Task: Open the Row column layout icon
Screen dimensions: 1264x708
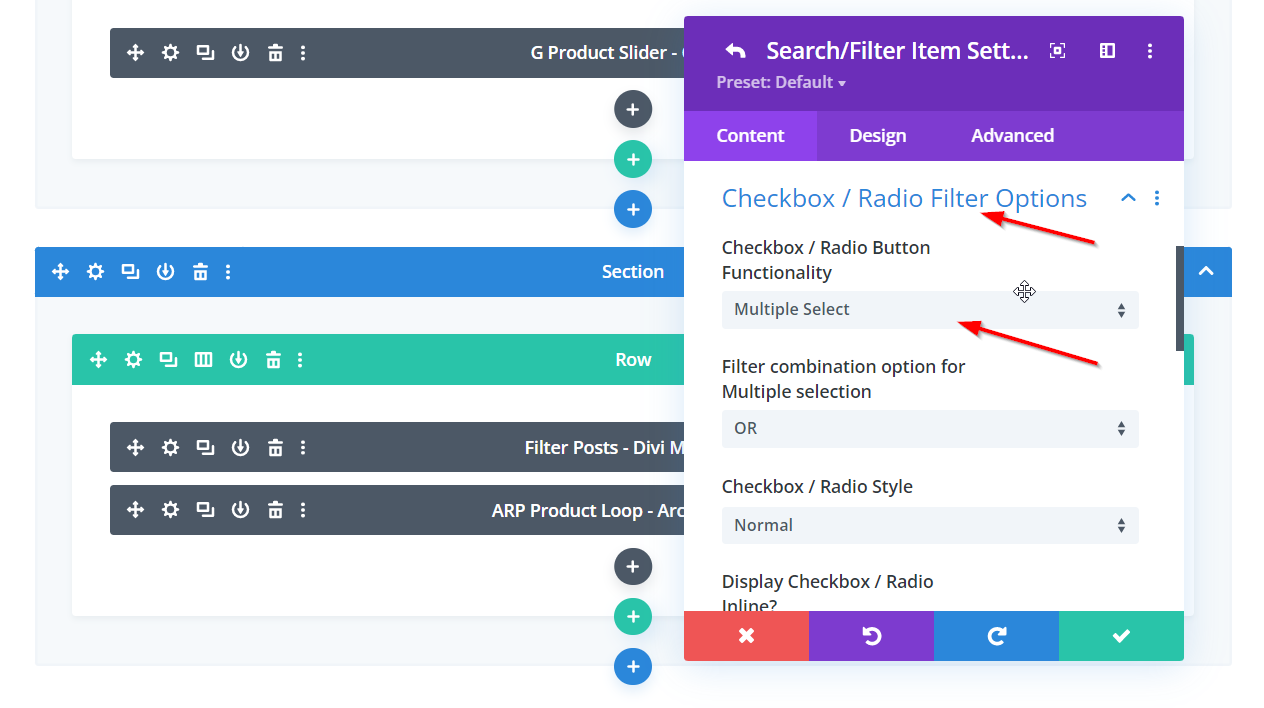Action: tap(203, 360)
